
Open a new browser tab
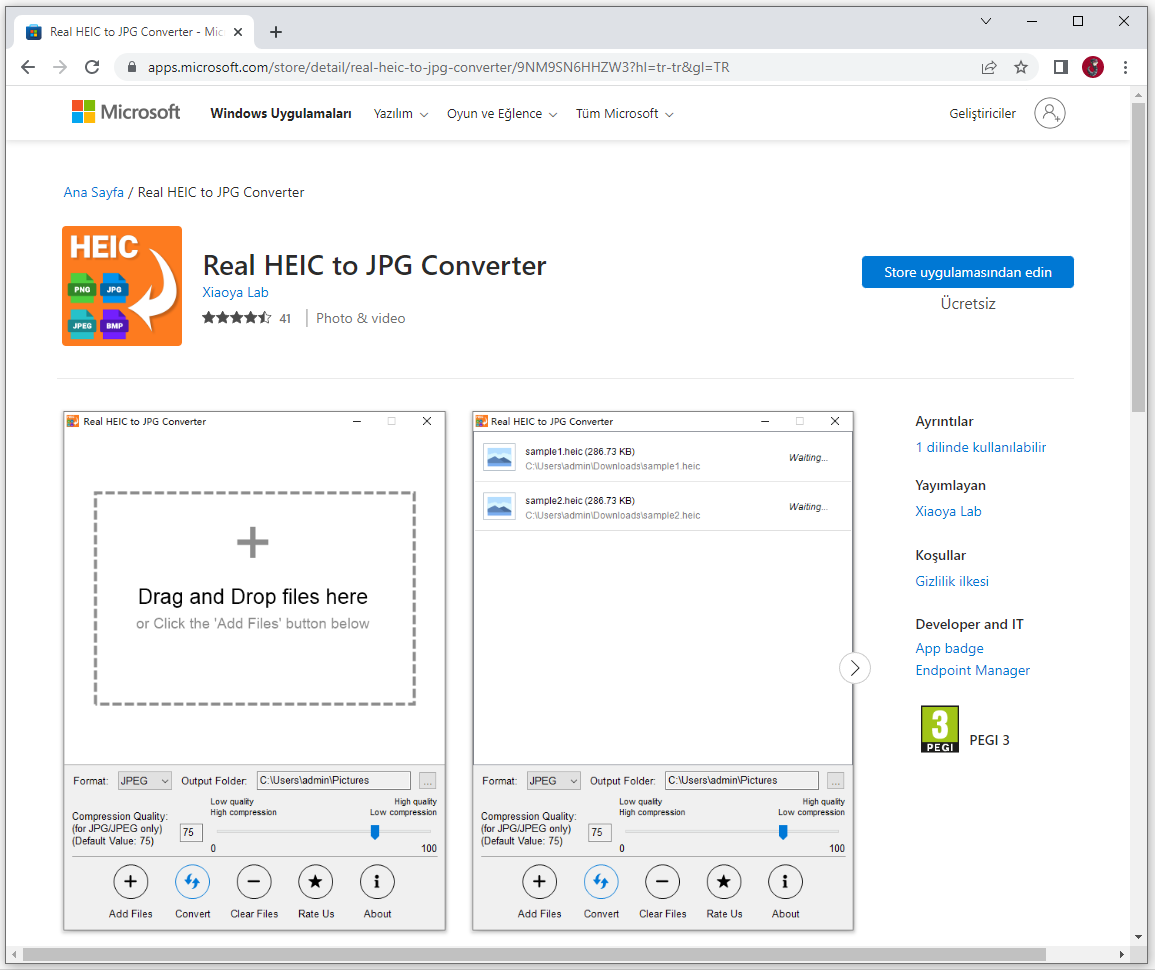coord(276,32)
